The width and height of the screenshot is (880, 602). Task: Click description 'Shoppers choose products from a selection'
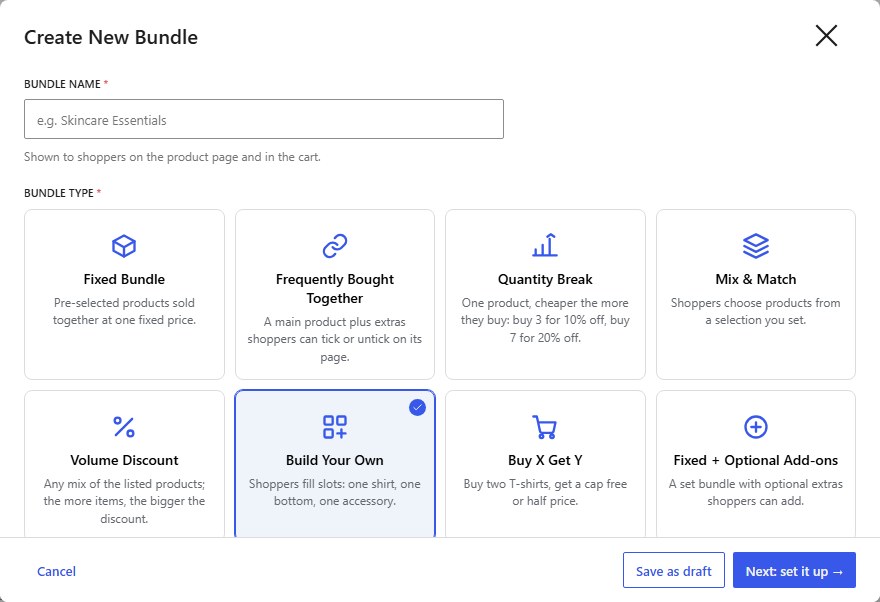755,311
